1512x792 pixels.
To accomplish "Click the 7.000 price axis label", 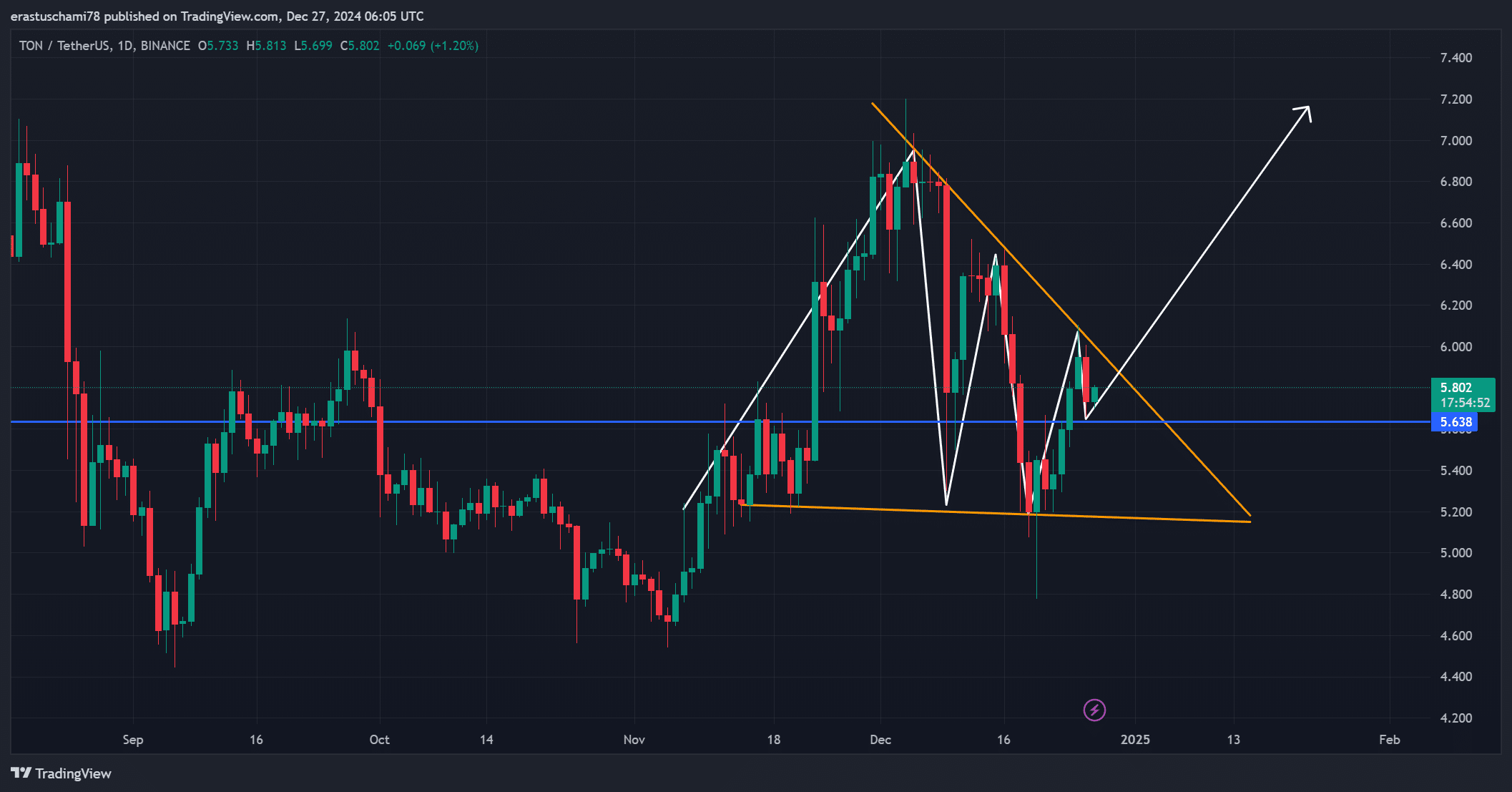I will point(1456,140).
